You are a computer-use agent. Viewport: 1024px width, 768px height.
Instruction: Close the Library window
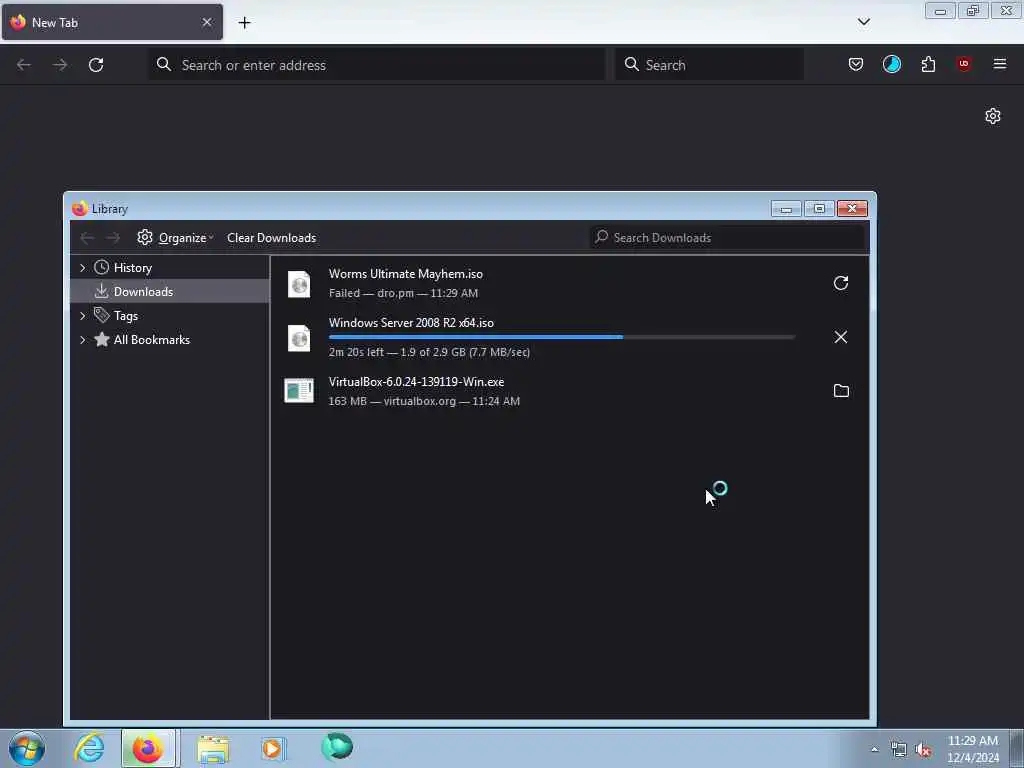tap(852, 208)
